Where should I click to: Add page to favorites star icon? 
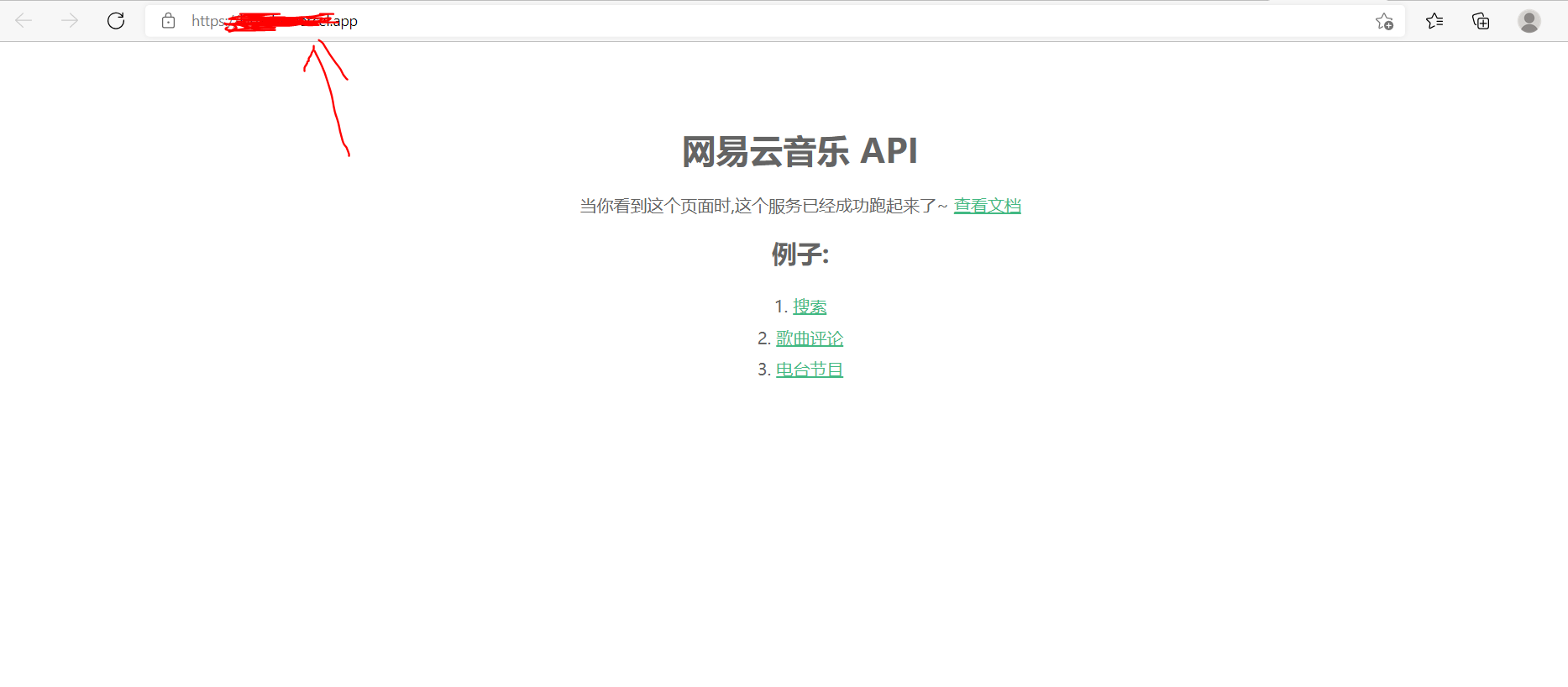1384,21
